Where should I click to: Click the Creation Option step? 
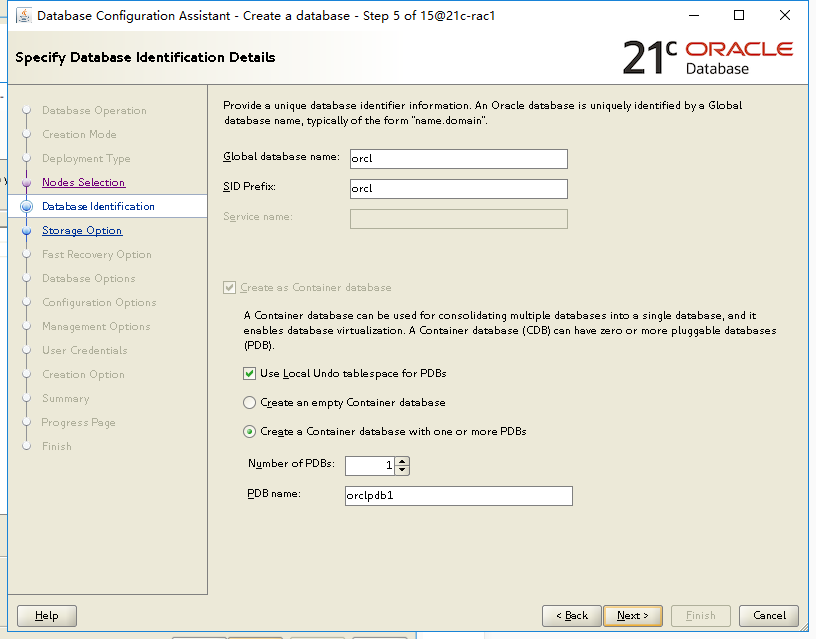pos(83,375)
